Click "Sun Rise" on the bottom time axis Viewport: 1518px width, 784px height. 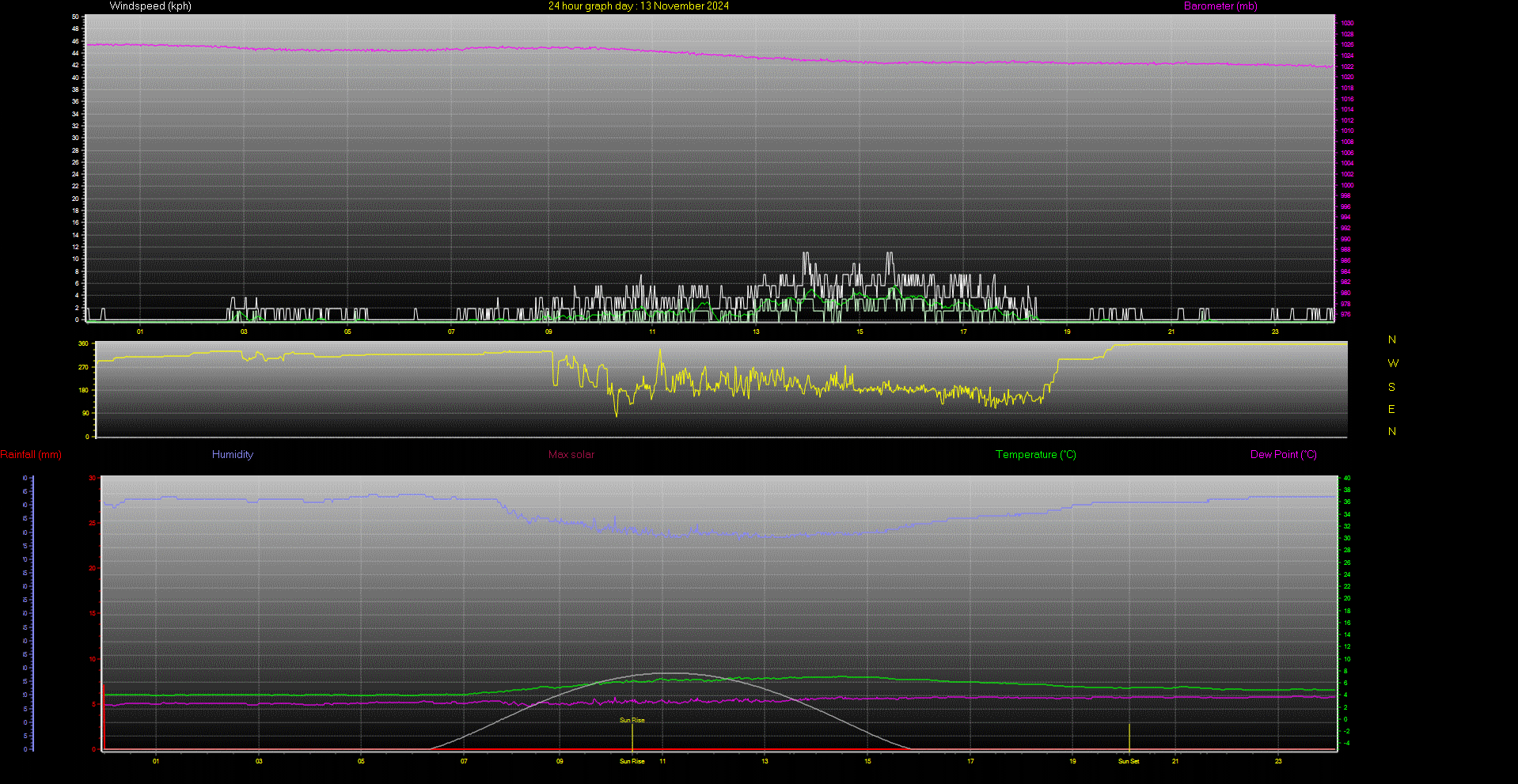632,761
